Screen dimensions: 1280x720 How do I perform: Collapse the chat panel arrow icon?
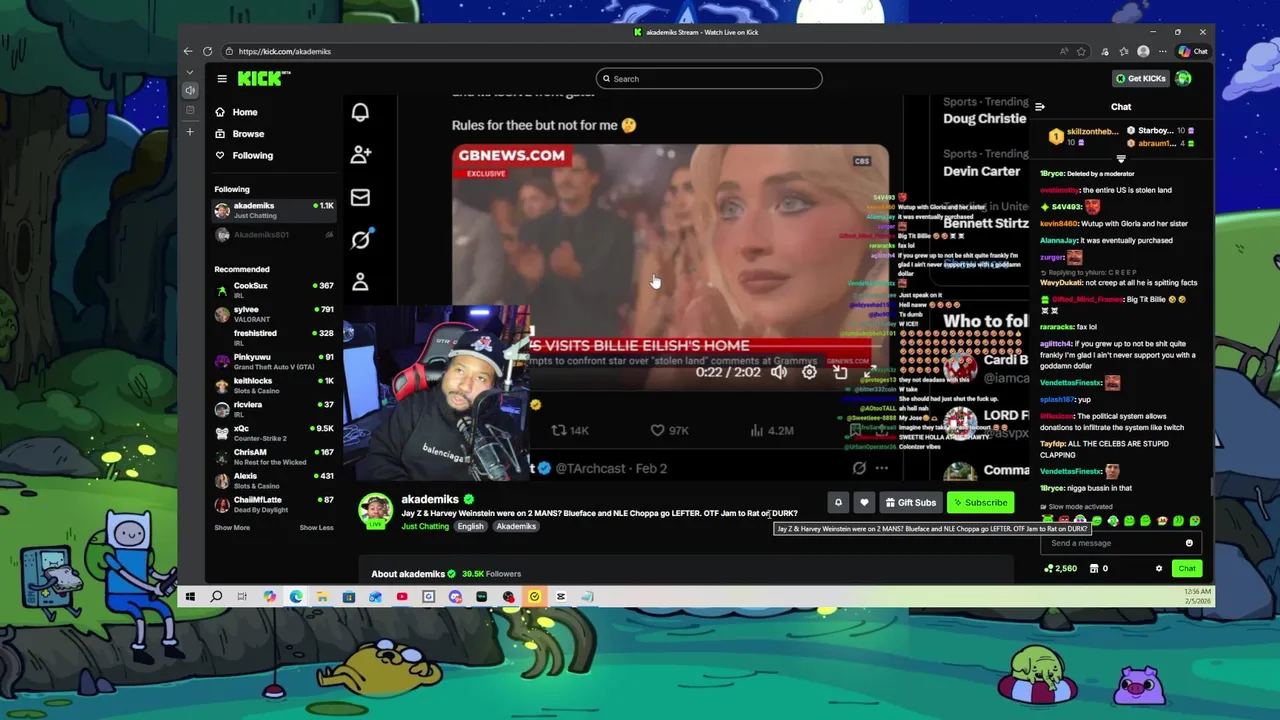tap(1040, 107)
